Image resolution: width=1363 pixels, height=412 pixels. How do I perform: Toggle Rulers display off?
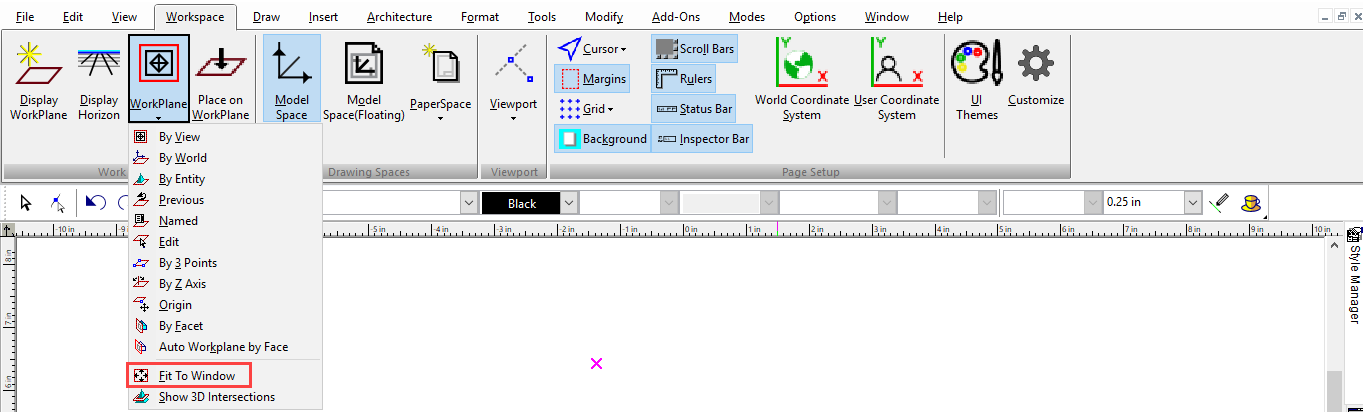coord(684,78)
